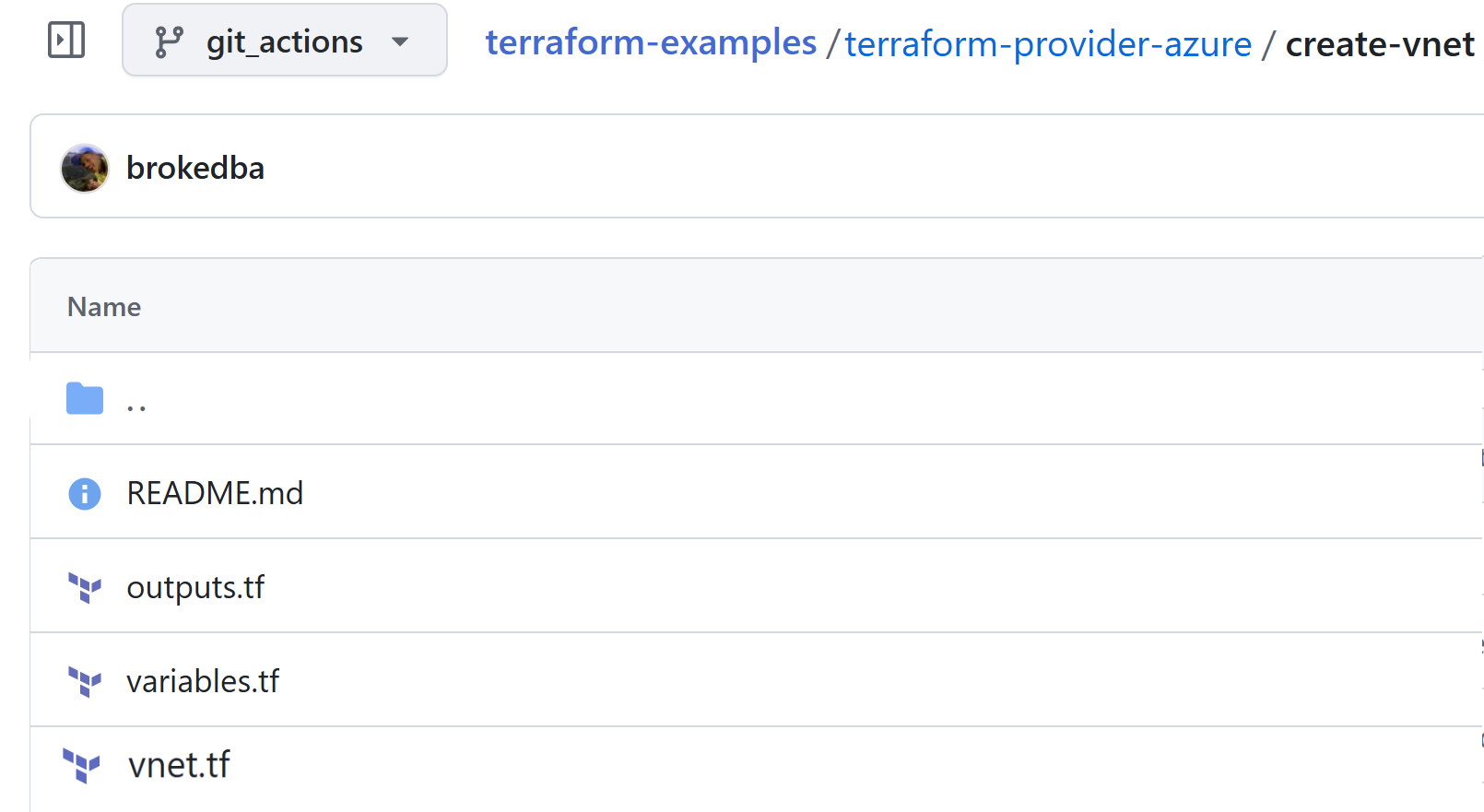1484x812 pixels.
Task: Toggle the file tree side panel icon
Action: (66, 40)
